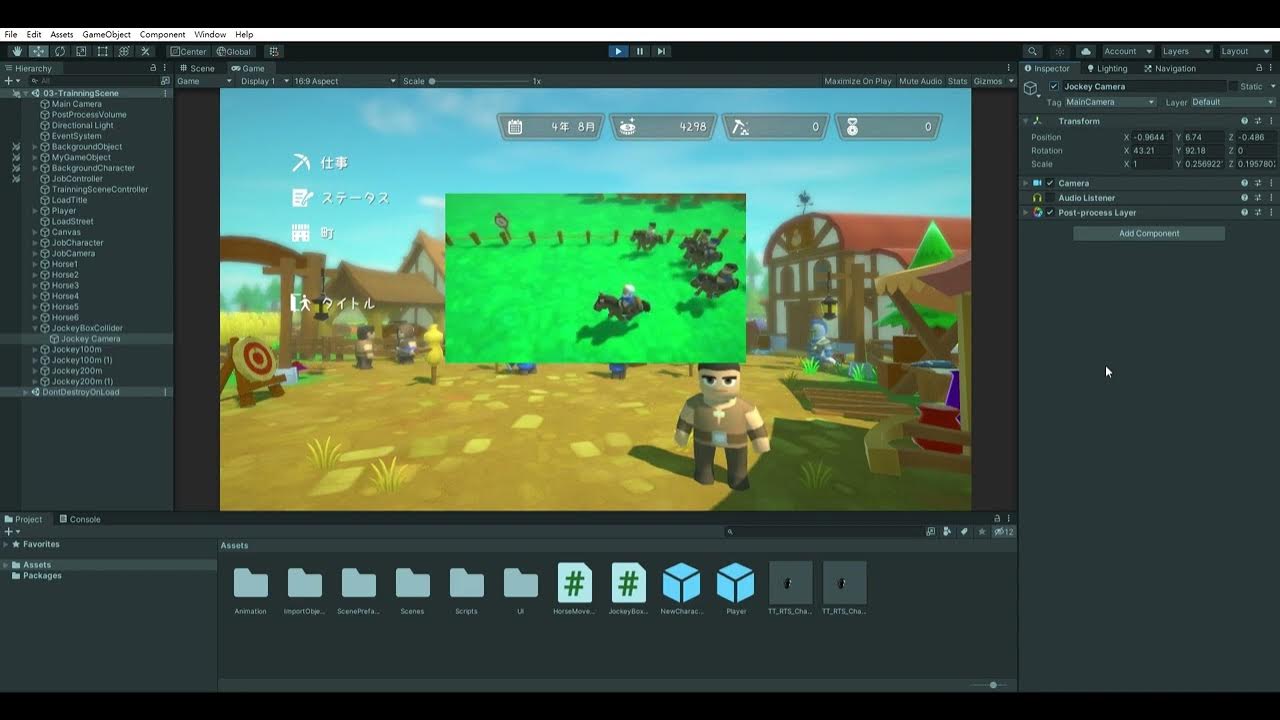Open the cloud services icon
This screenshot has width=1280, height=720.
[x=1086, y=51]
